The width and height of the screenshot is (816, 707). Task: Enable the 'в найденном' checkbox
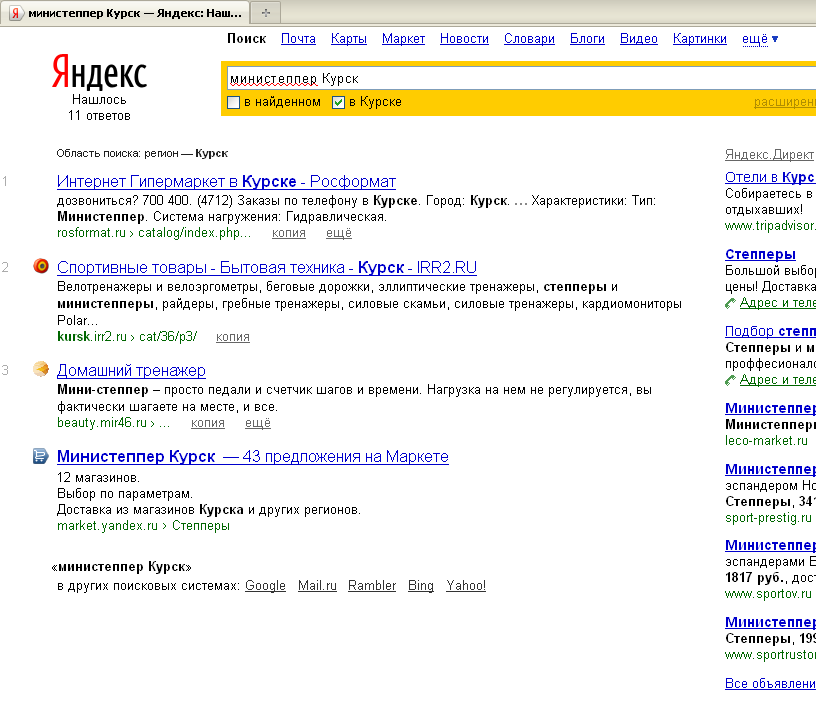pos(234,102)
